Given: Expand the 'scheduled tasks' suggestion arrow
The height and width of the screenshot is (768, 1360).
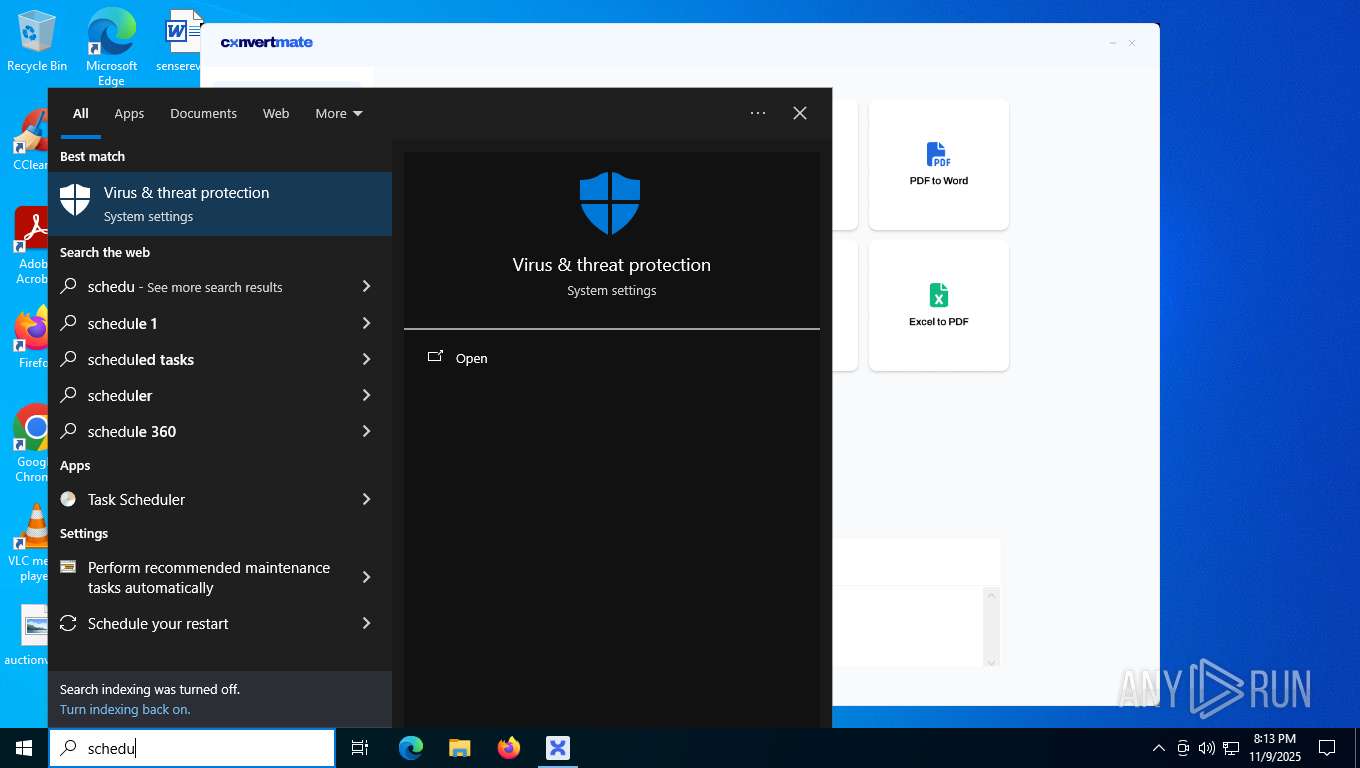Looking at the screenshot, I should (x=366, y=359).
